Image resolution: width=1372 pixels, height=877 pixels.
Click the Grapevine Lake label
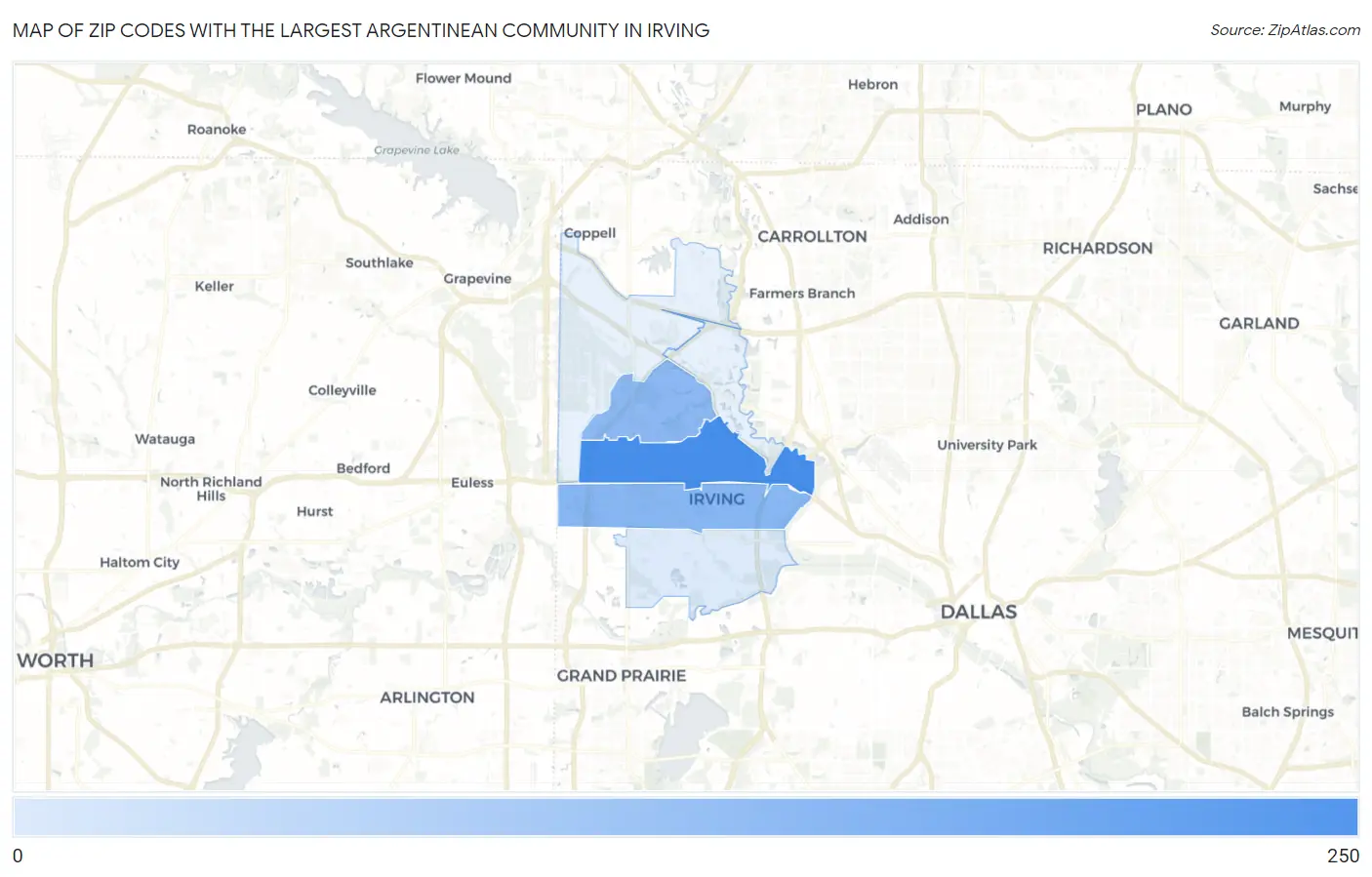(x=417, y=150)
